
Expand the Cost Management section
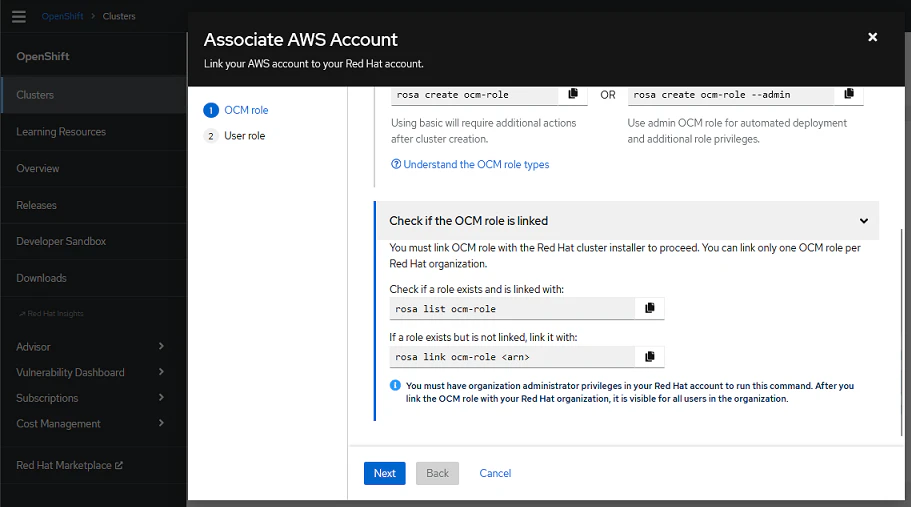coord(161,424)
